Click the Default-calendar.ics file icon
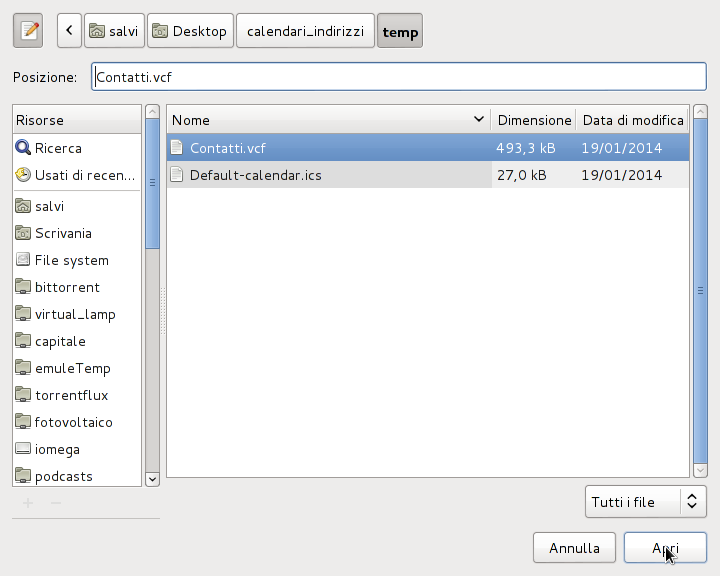The width and height of the screenshot is (720, 576). [177, 175]
